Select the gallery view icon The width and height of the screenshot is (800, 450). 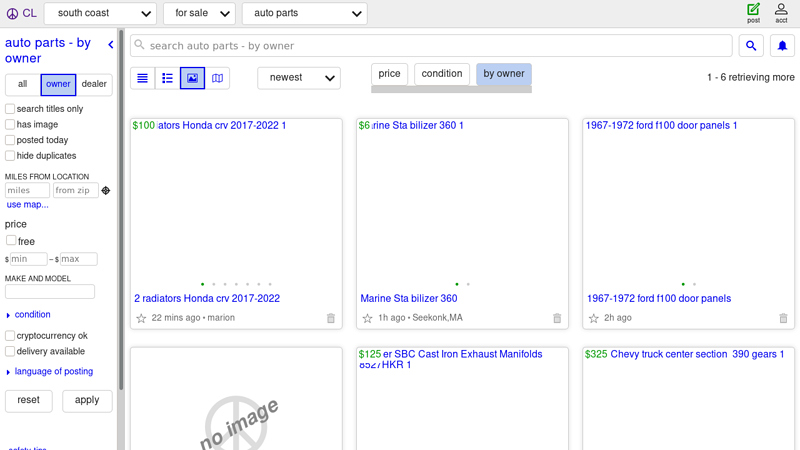coord(192,78)
